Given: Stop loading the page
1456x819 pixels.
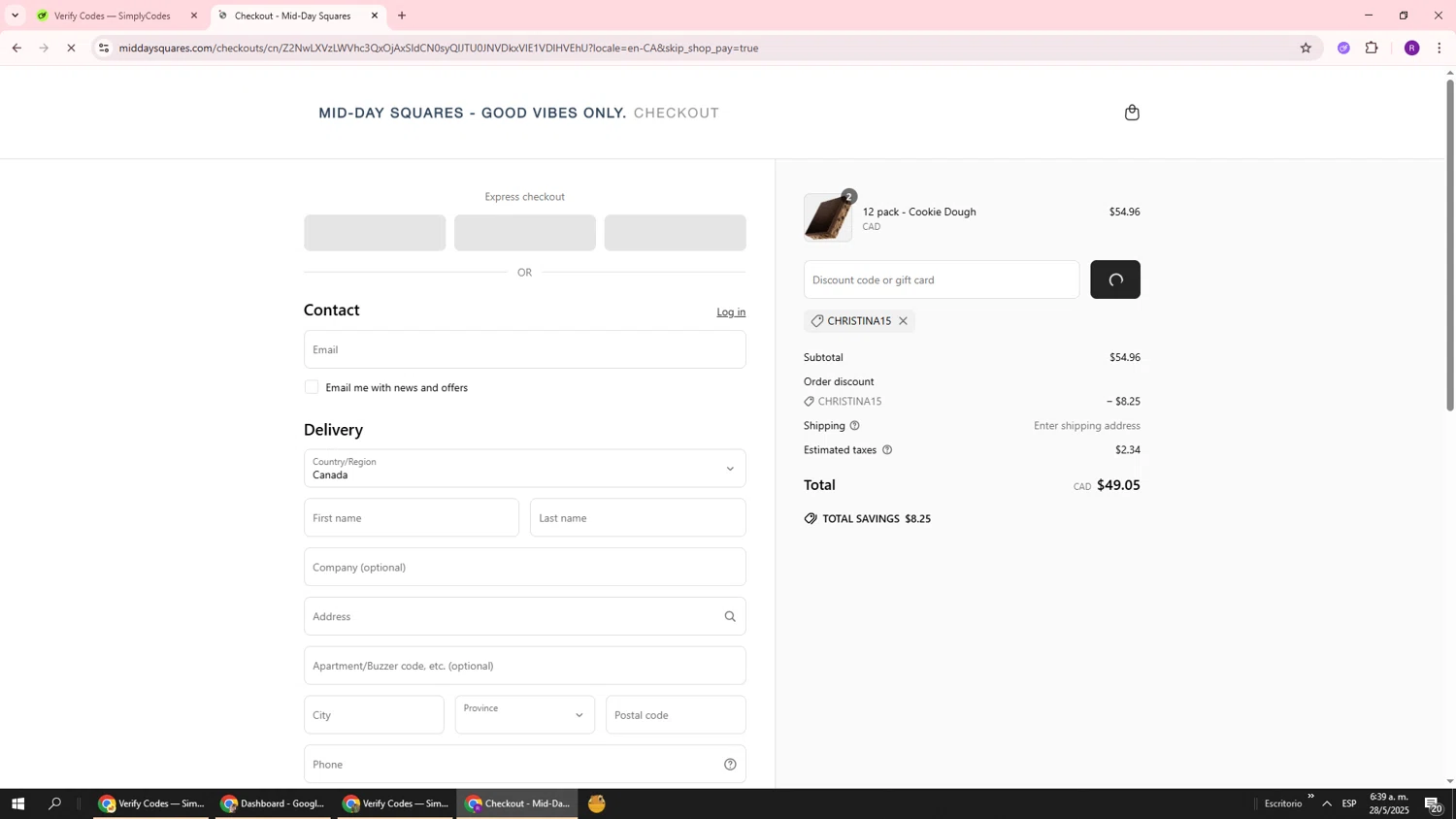Looking at the screenshot, I should [x=71, y=48].
